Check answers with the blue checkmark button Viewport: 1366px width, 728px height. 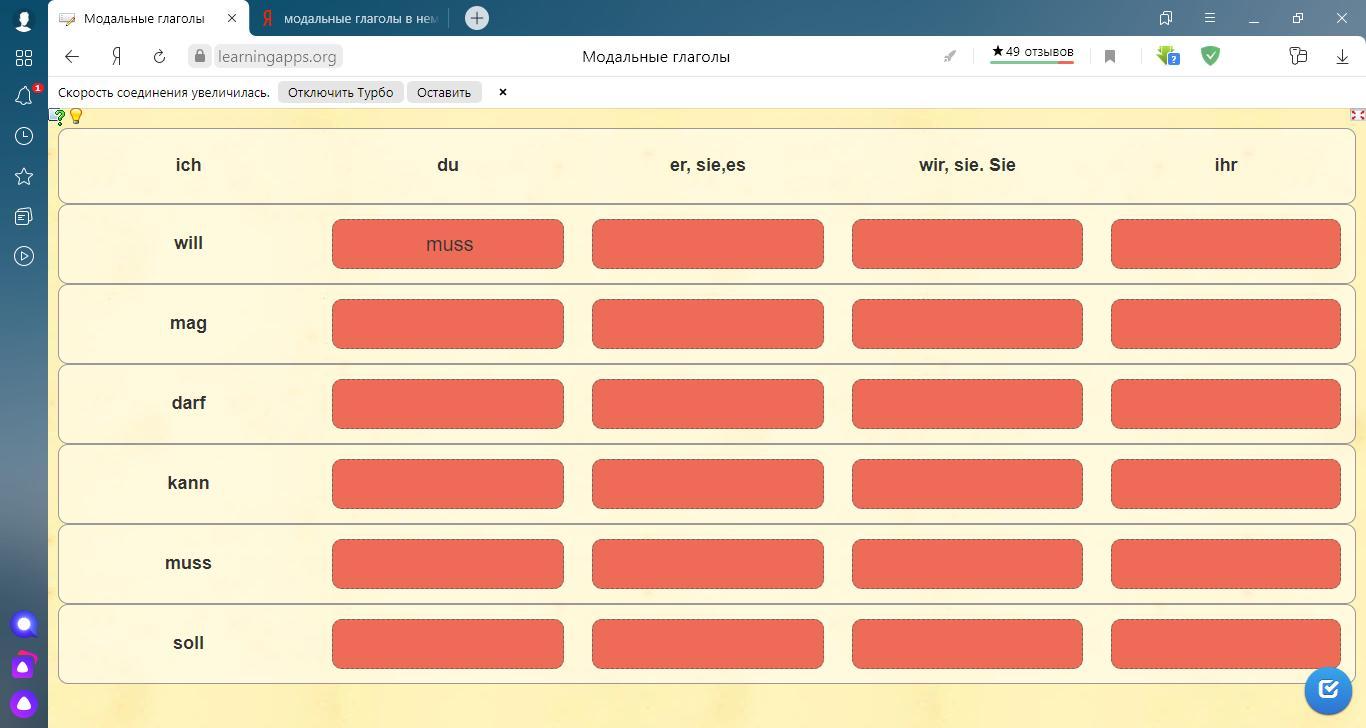(1328, 690)
